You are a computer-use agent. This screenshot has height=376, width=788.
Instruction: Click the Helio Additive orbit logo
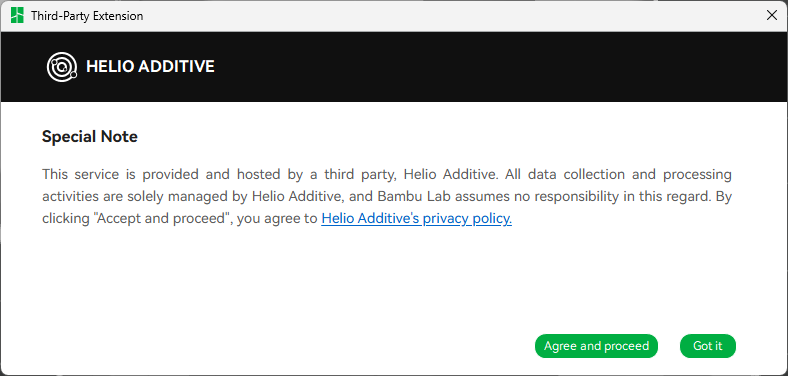[x=62, y=67]
